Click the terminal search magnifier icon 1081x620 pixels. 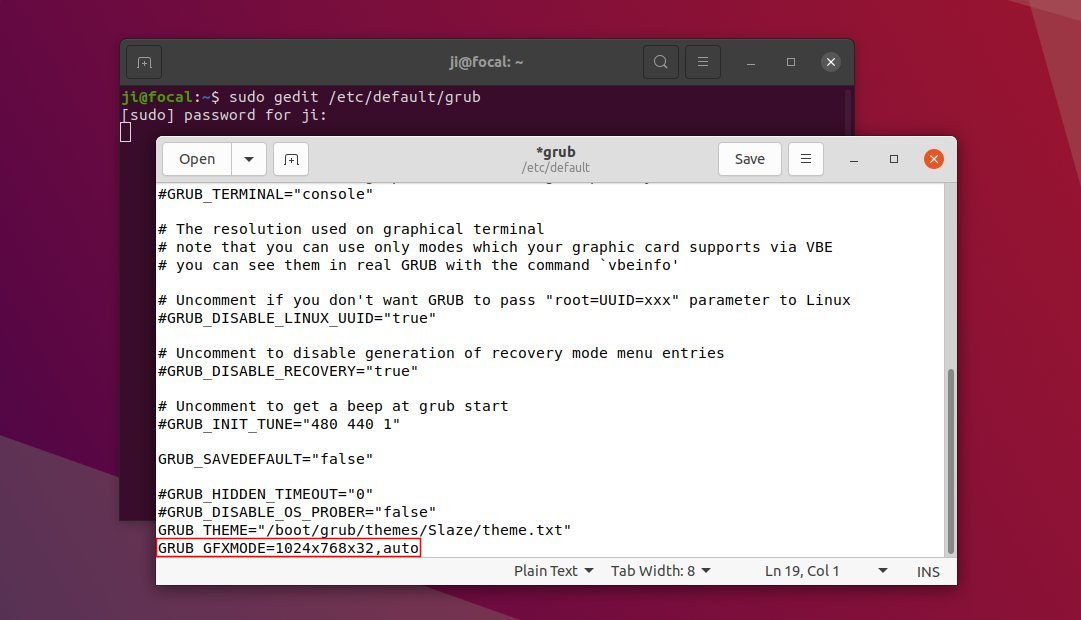pos(660,62)
